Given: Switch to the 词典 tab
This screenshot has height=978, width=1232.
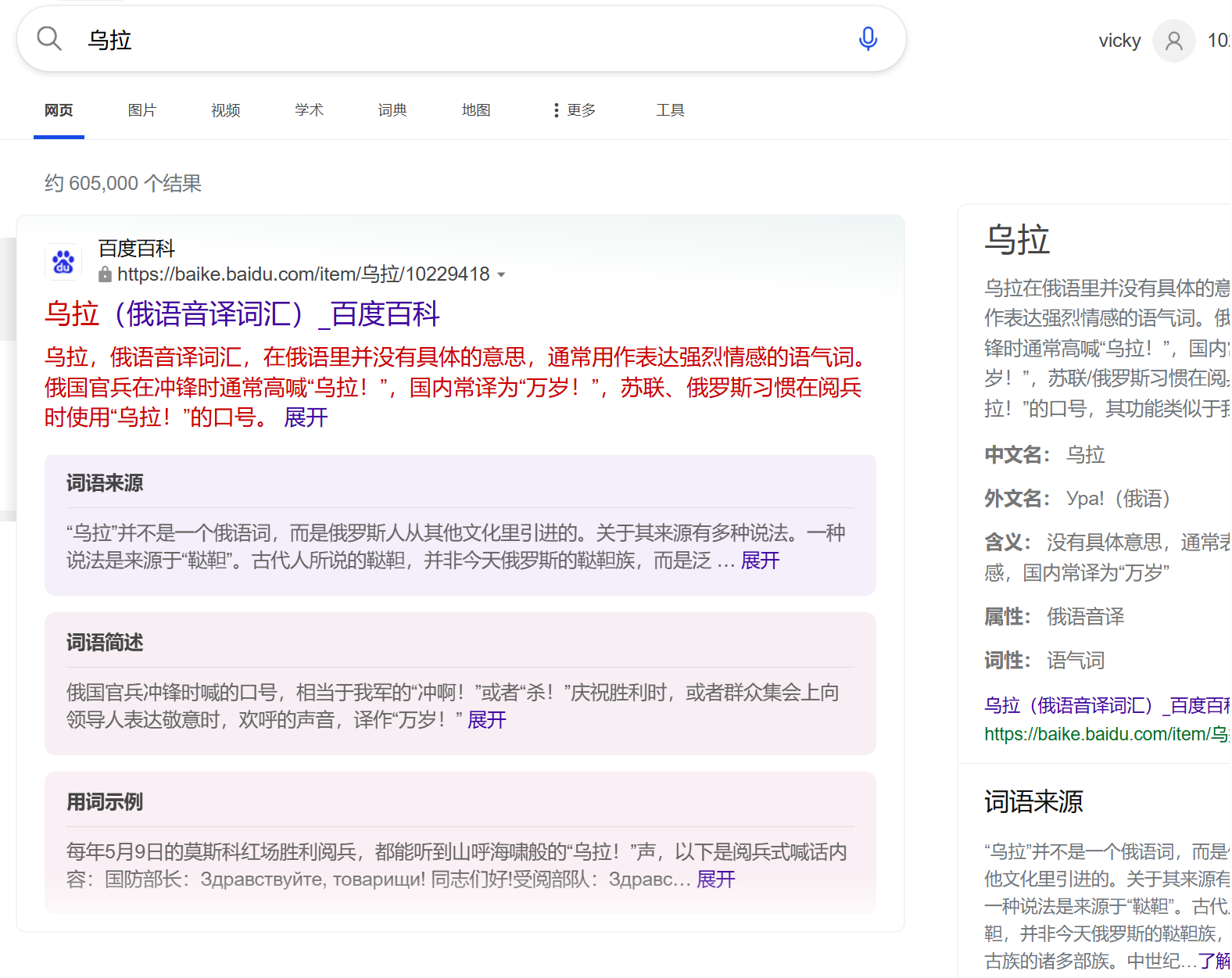Looking at the screenshot, I should click(x=392, y=110).
